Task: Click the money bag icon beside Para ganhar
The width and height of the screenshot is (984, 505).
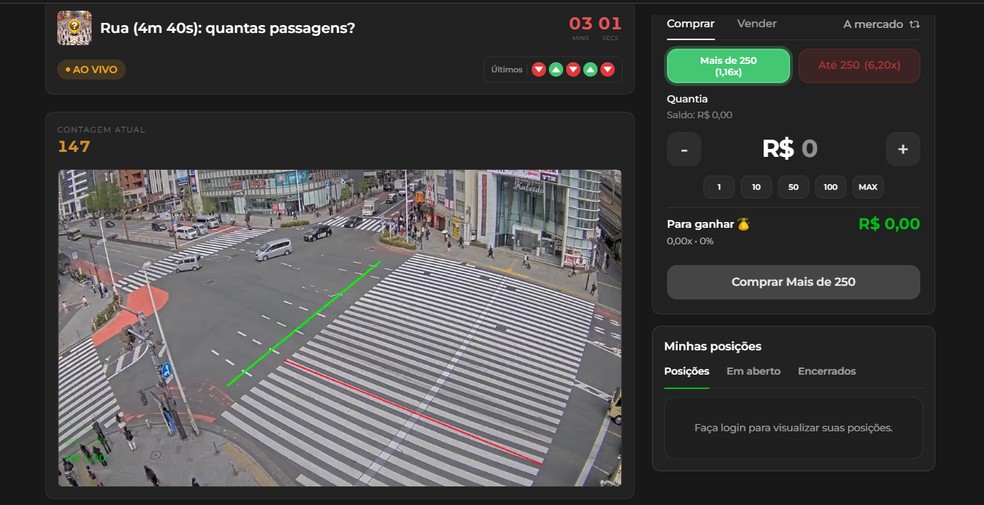Action: coord(743,225)
